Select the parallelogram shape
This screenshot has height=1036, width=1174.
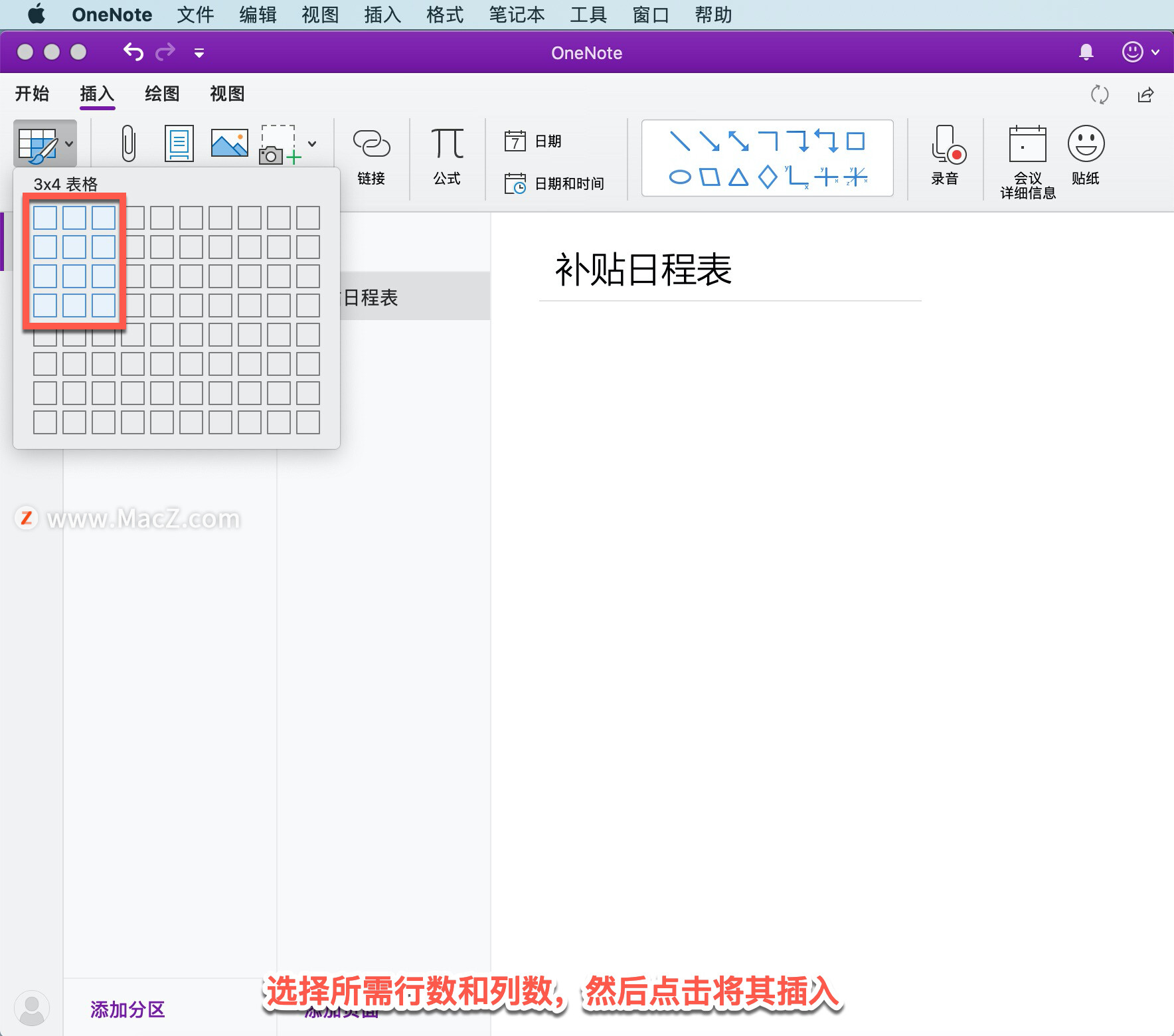[x=709, y=177]
